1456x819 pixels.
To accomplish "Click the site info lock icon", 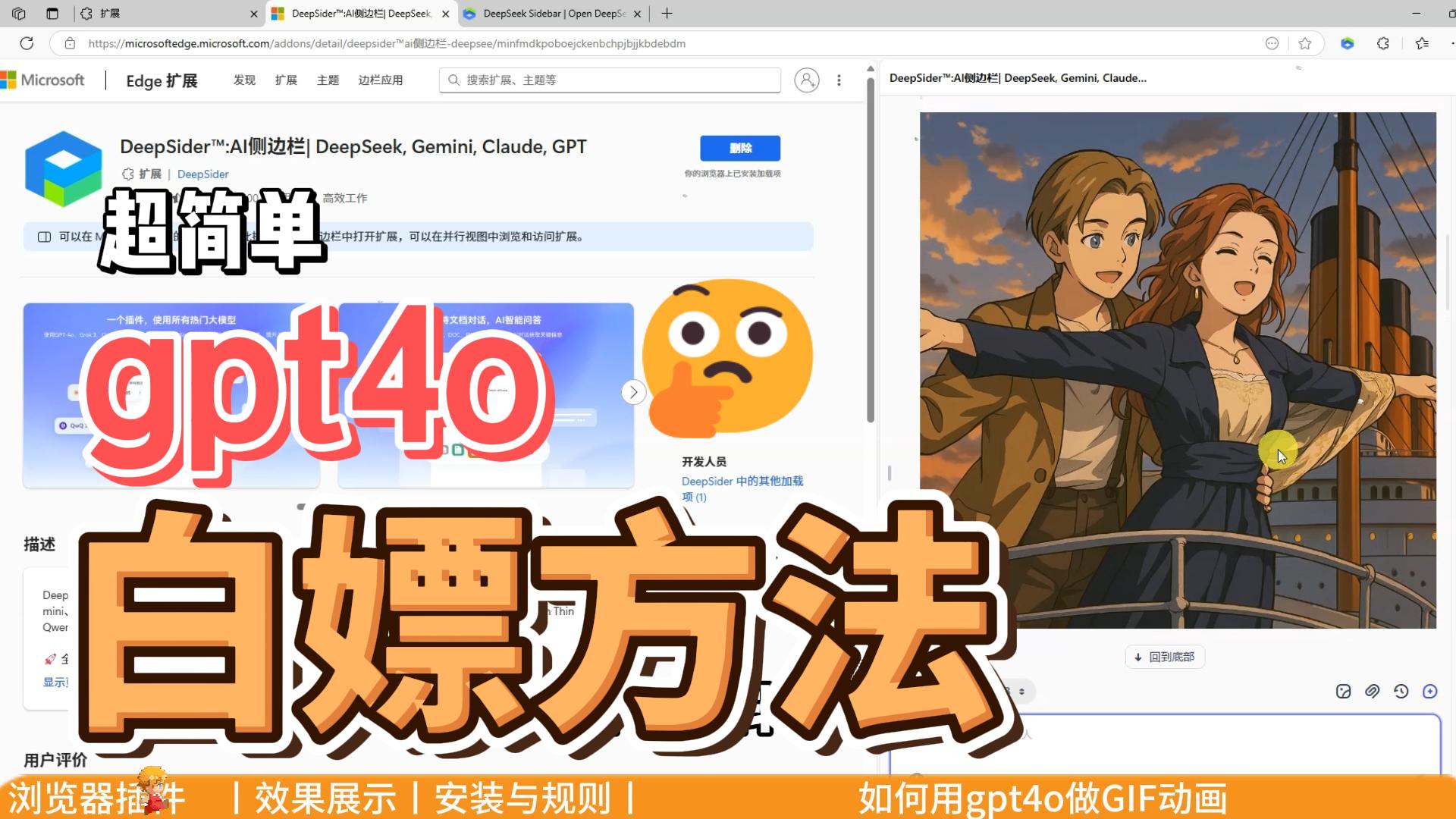I will (70, 43).
